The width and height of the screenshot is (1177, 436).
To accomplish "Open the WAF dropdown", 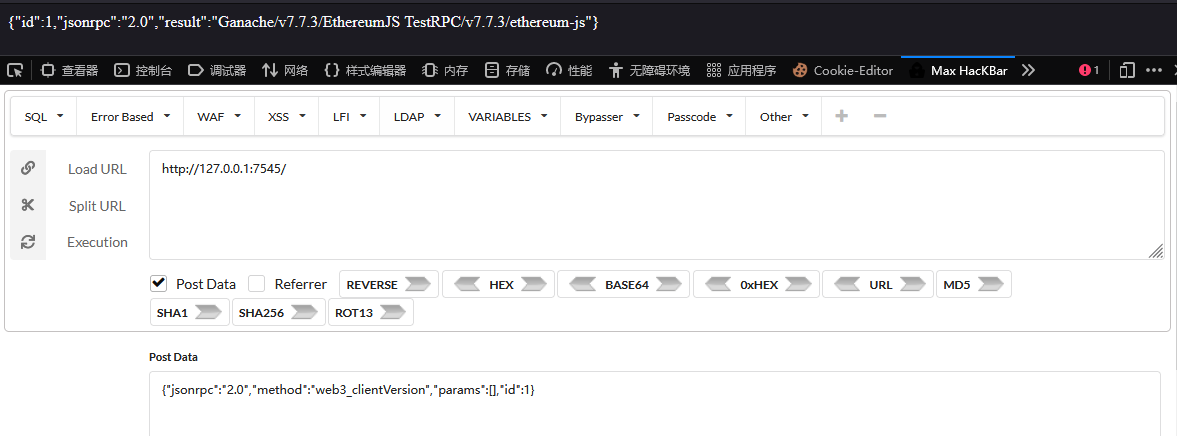I will pyautogui.click(x=219, y=116).
